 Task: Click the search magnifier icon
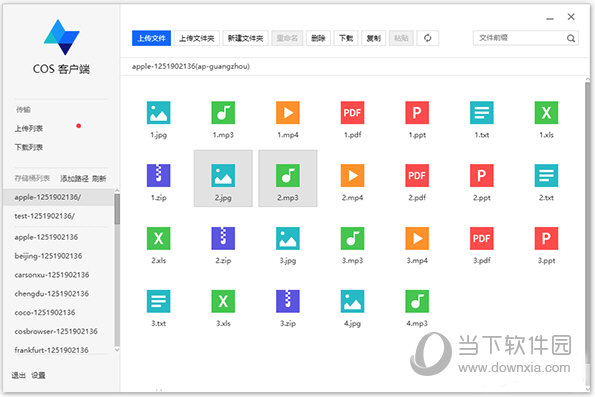coord(571,38)
